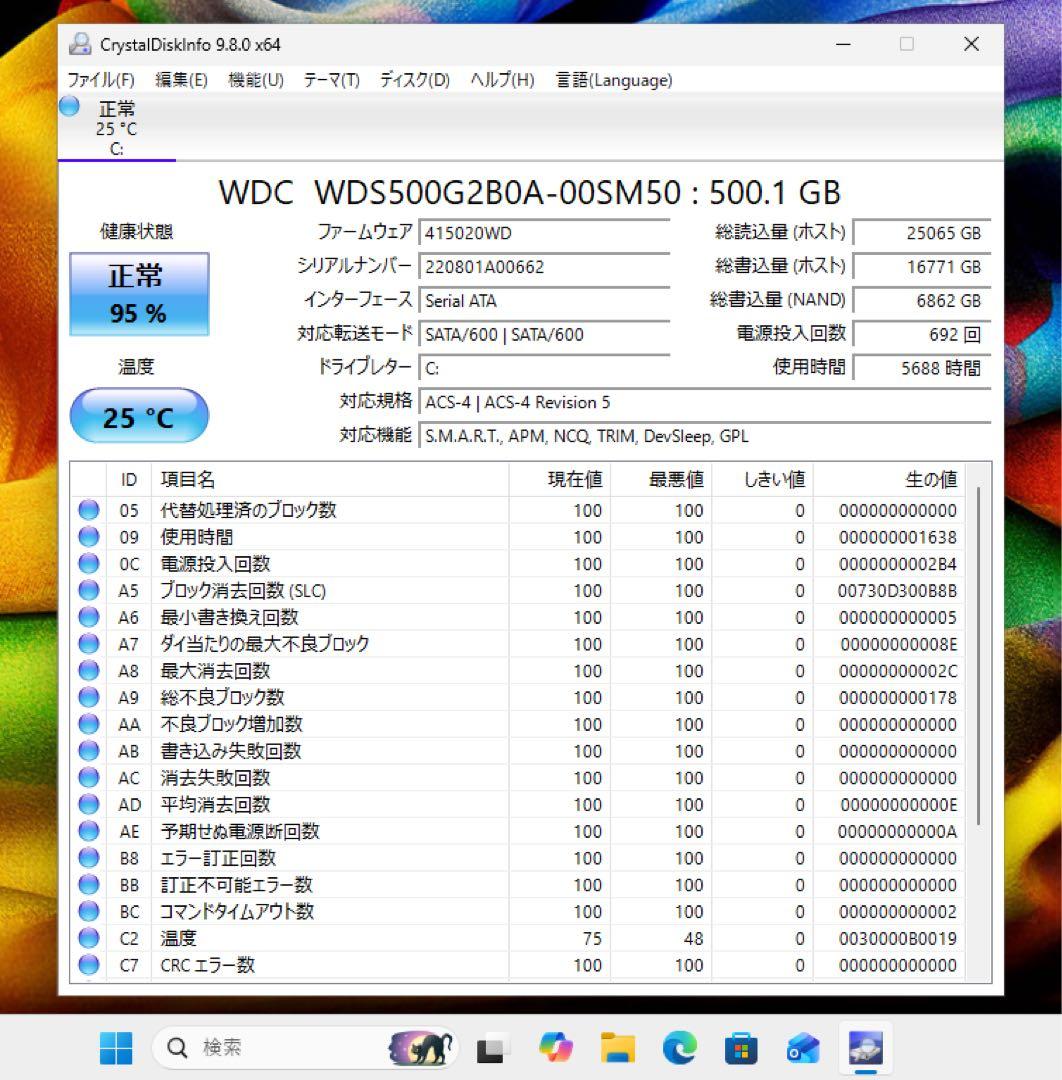Click status circle for row 0C 電源投入回数
Screen dimensions: 1062x1080
pyautogui.click(x=89, y=563)
